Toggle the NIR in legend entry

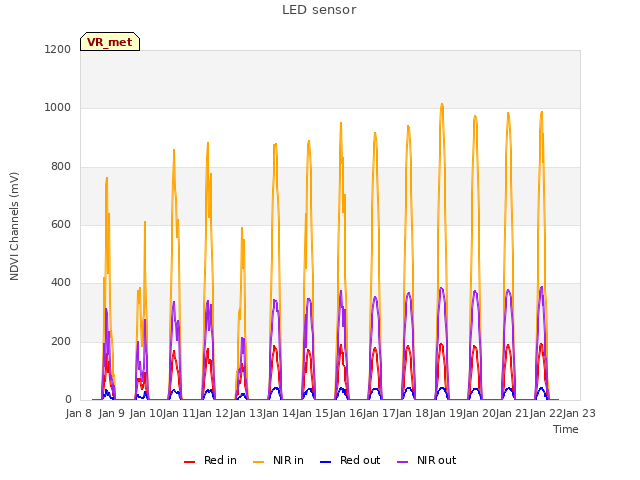point(278,460)
